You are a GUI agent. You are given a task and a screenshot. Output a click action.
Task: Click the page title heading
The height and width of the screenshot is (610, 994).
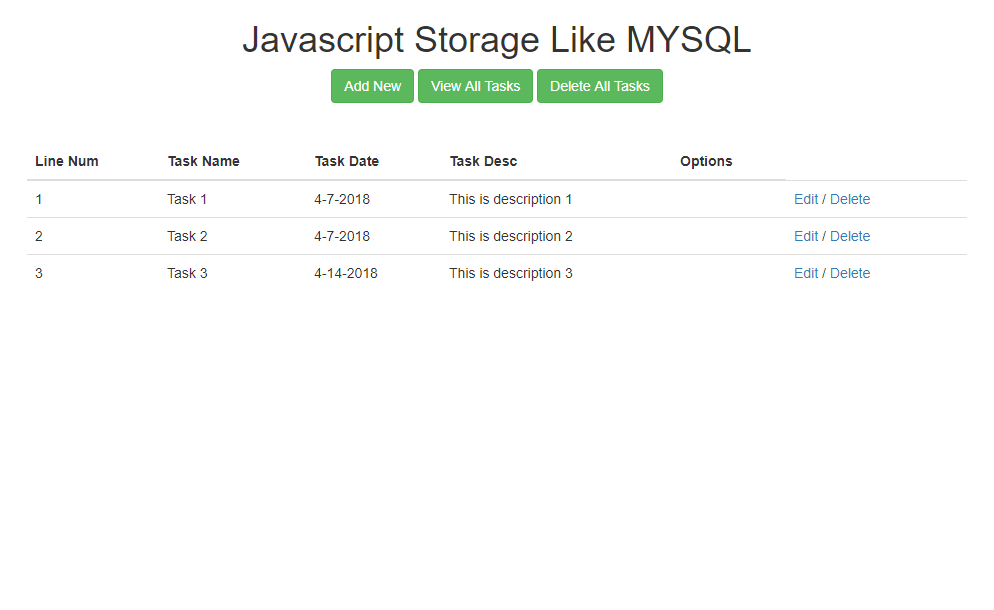[497, 40]
